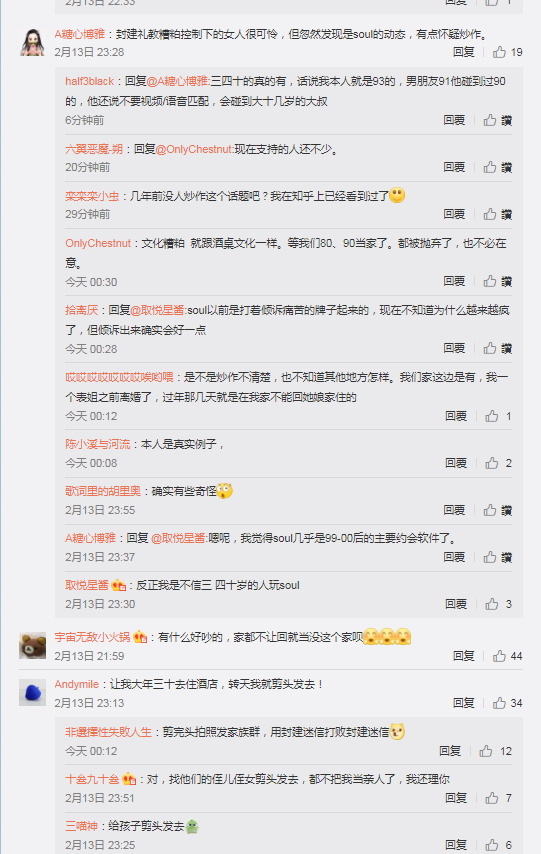Like Andymile's comment with 34 likes
Screen dimensions: 541x854
coord(499,703)
